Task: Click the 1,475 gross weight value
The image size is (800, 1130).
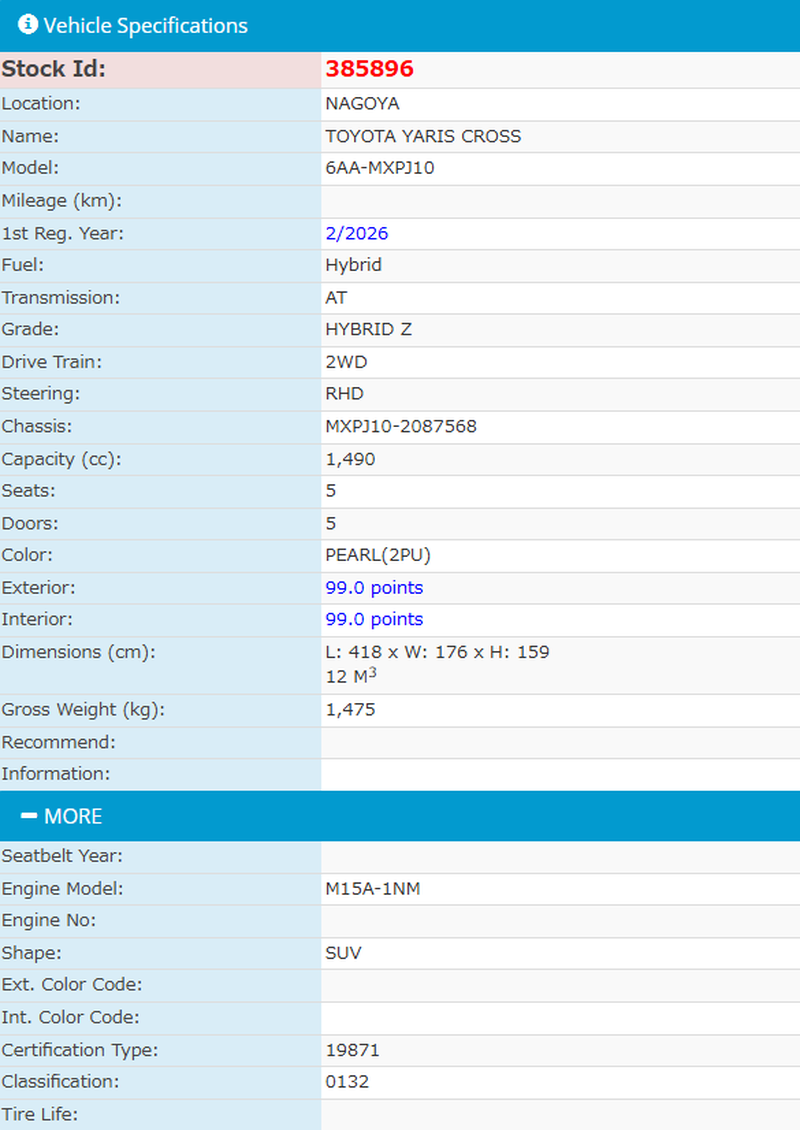Action: [x=350, y=710]
